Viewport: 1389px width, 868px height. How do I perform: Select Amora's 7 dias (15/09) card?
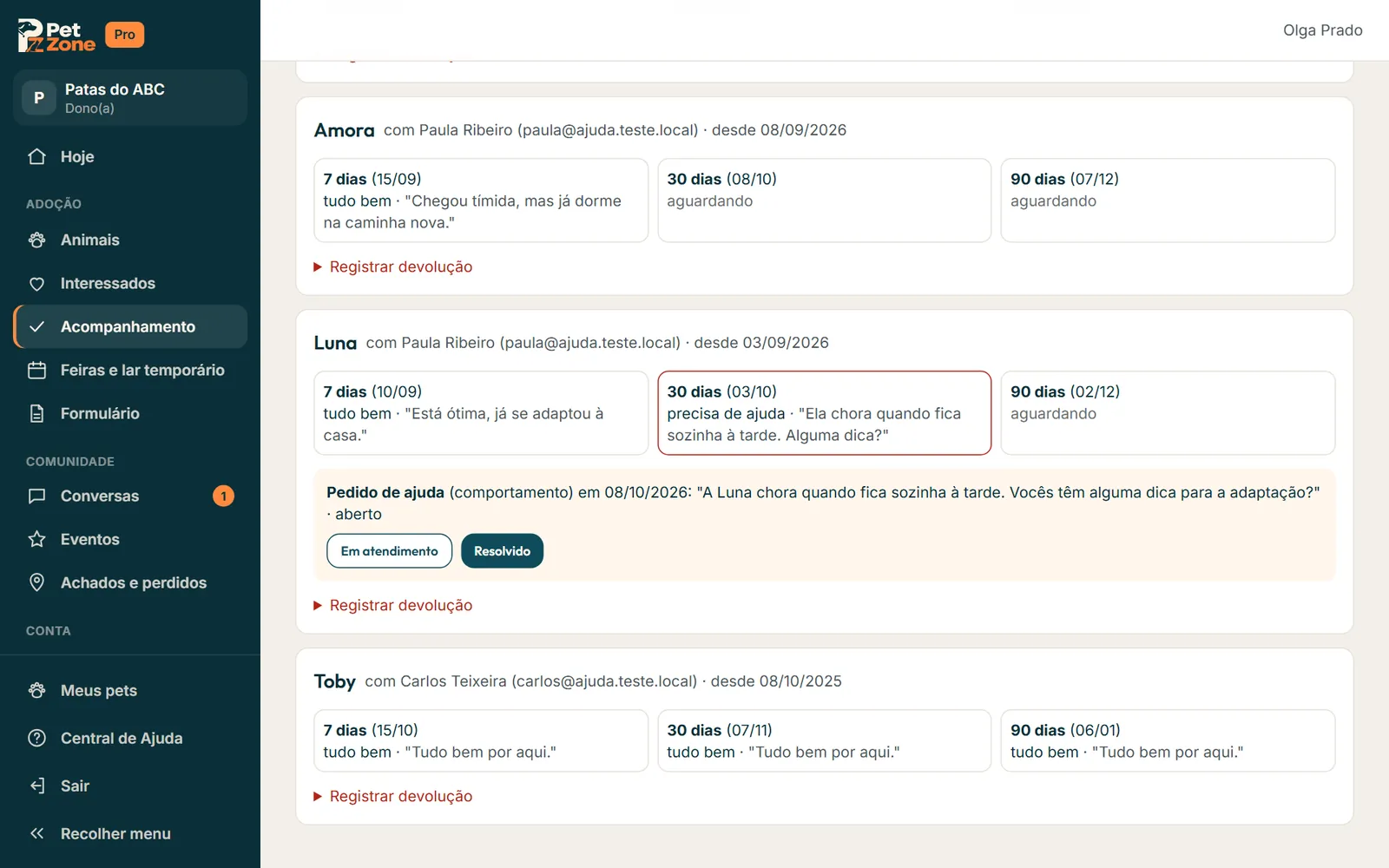pos(481,201)
